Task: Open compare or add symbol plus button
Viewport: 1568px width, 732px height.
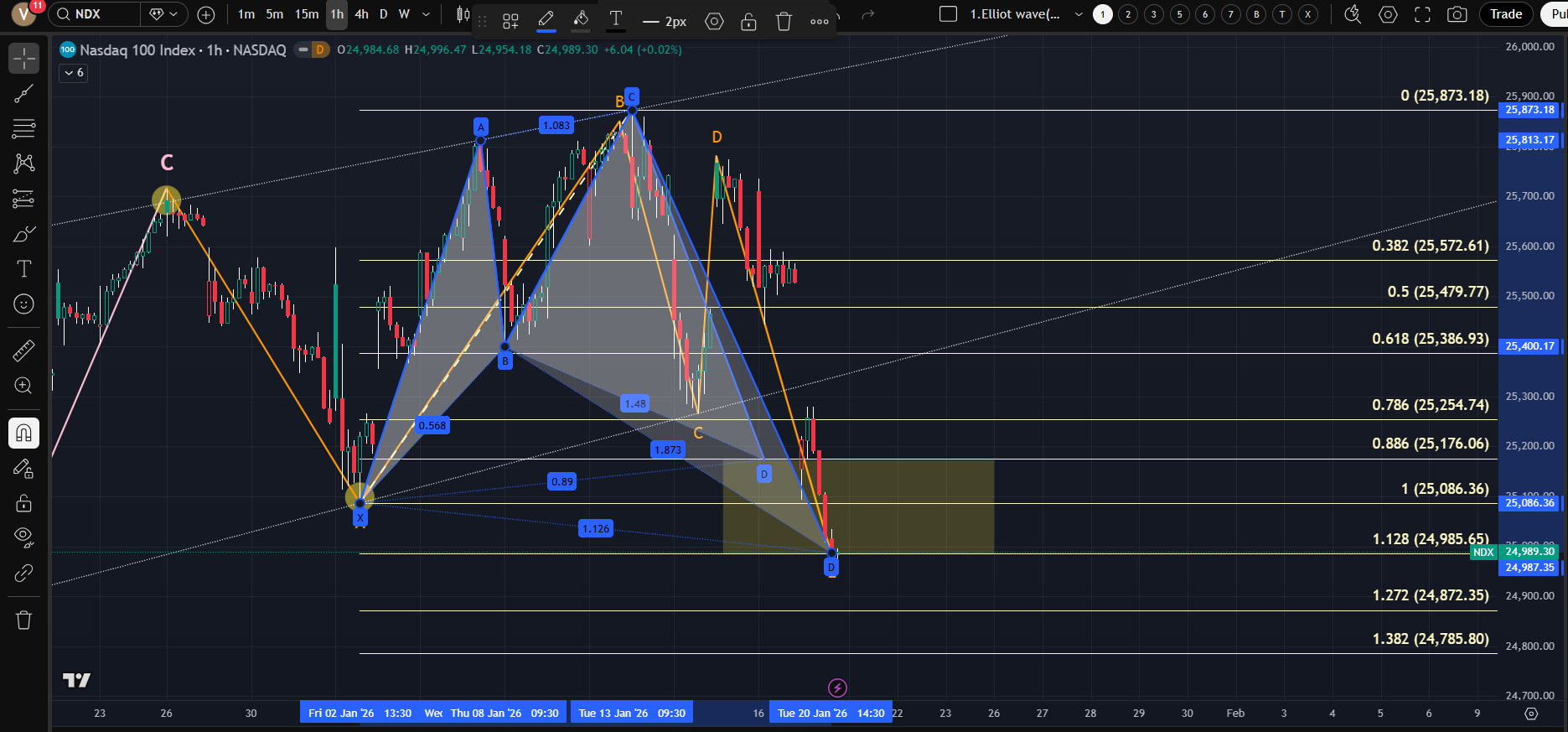Action: pyautogui.click(x=206, y=14)
